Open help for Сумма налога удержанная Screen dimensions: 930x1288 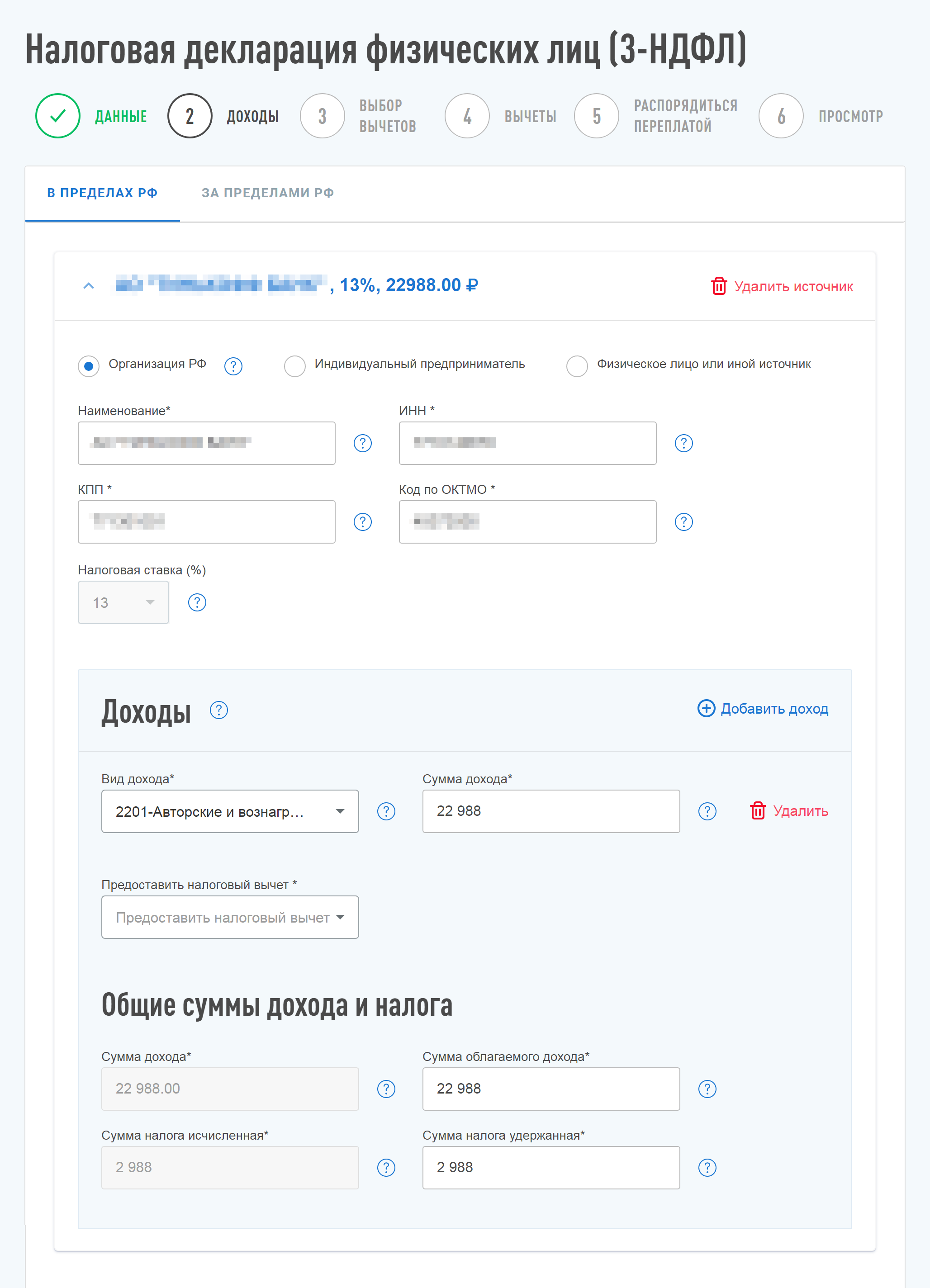coord(707,1168)
